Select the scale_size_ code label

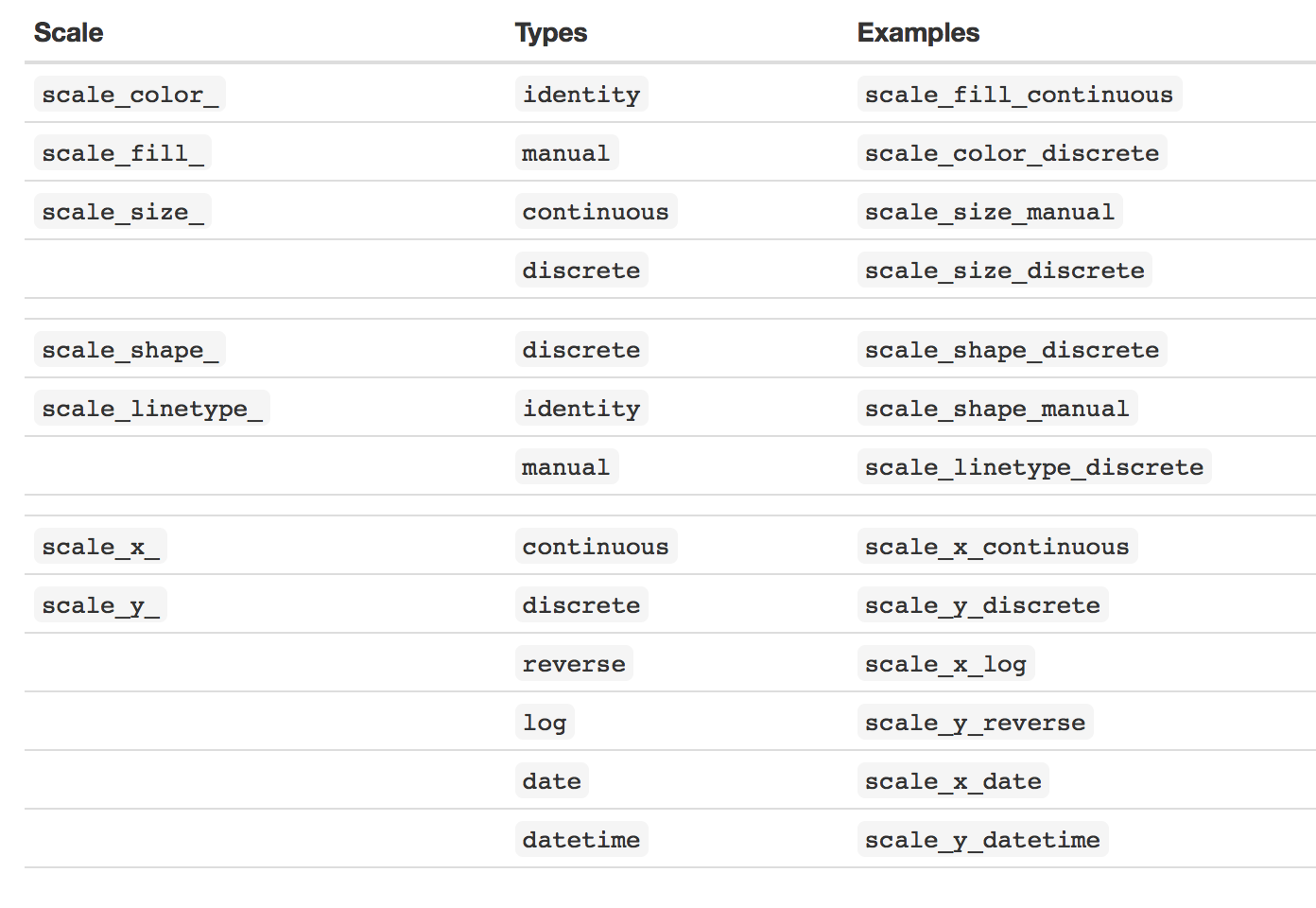tap(122, 212)
